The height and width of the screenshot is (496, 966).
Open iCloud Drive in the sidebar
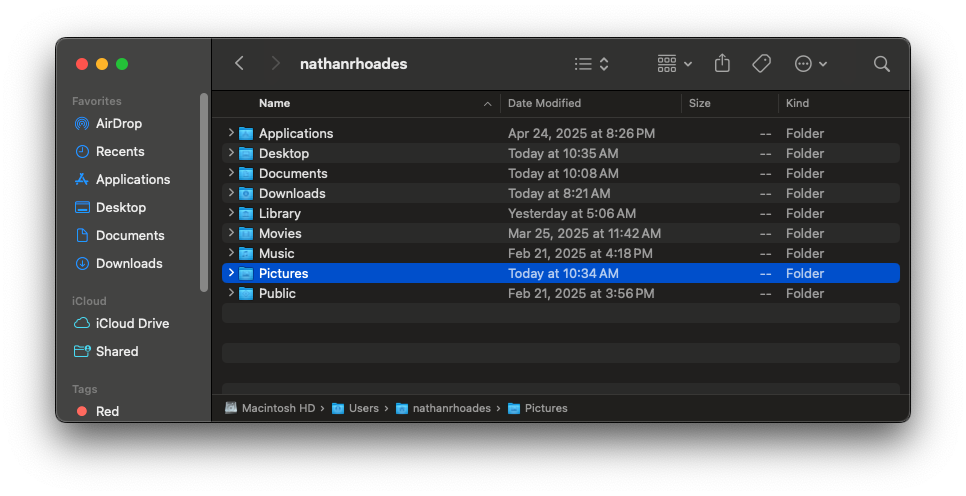132,324
